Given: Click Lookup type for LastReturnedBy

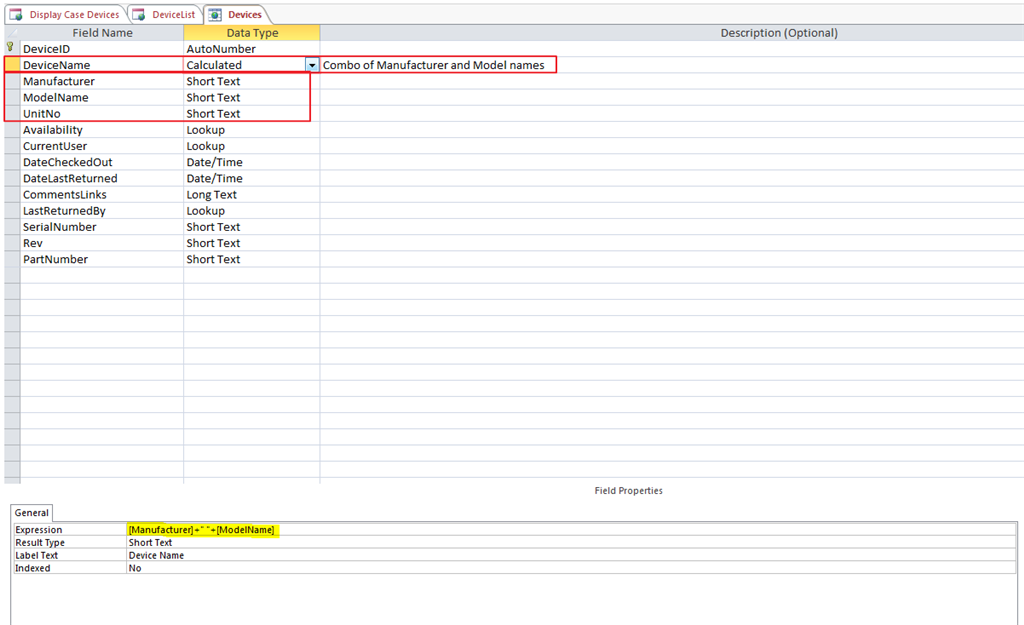Looking at the screenshot, I should click(251, 211).
